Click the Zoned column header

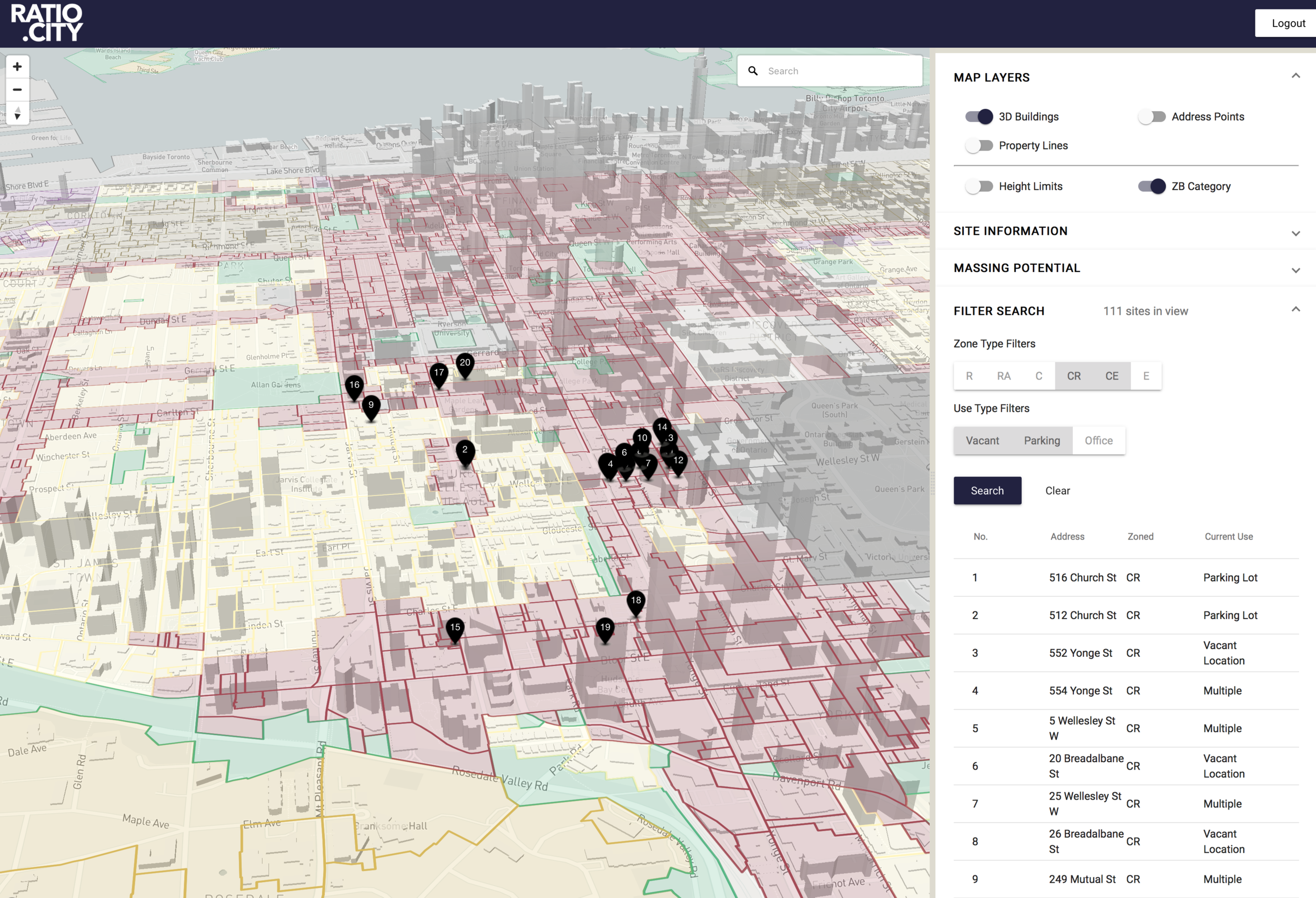1140,537
